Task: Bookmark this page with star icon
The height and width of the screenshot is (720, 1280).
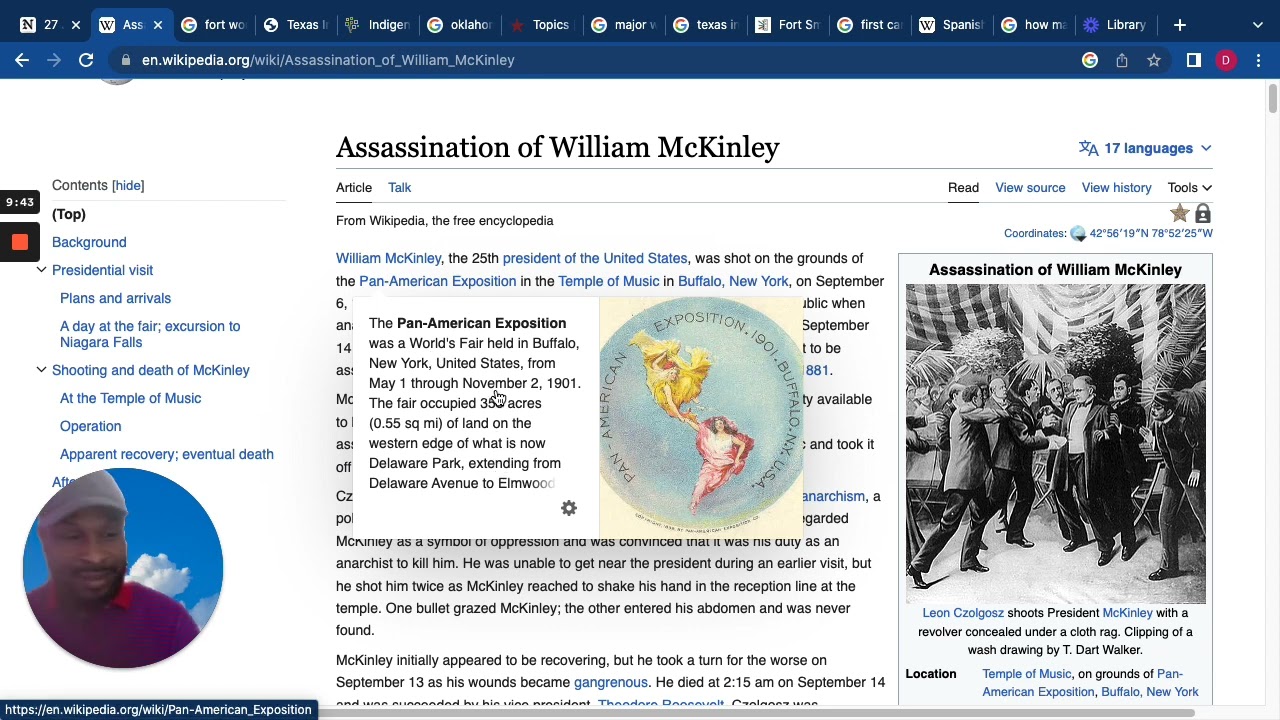Action: 1154,60
